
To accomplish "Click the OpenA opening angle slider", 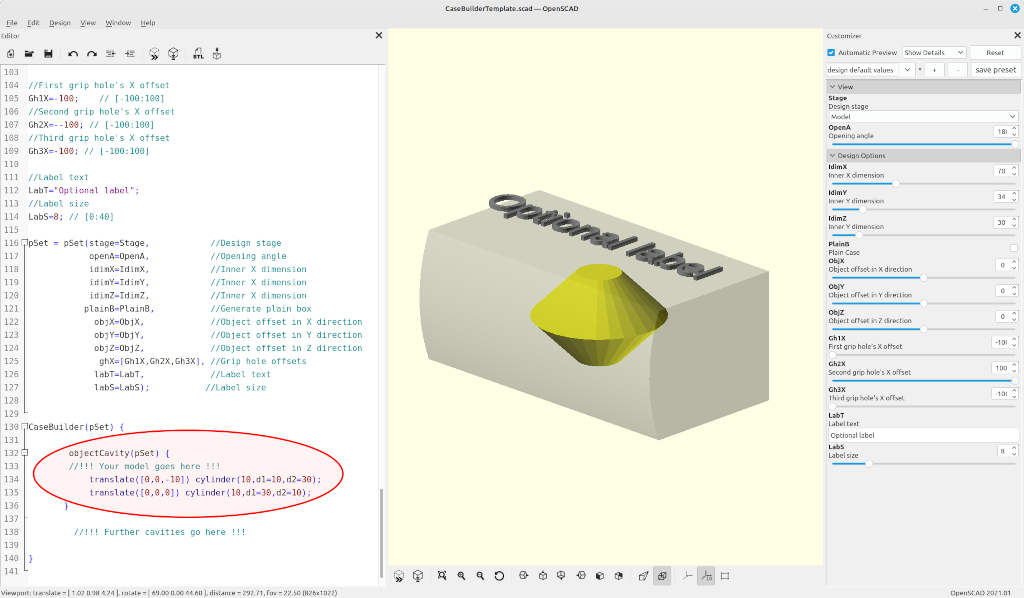I will click(923, 144).
